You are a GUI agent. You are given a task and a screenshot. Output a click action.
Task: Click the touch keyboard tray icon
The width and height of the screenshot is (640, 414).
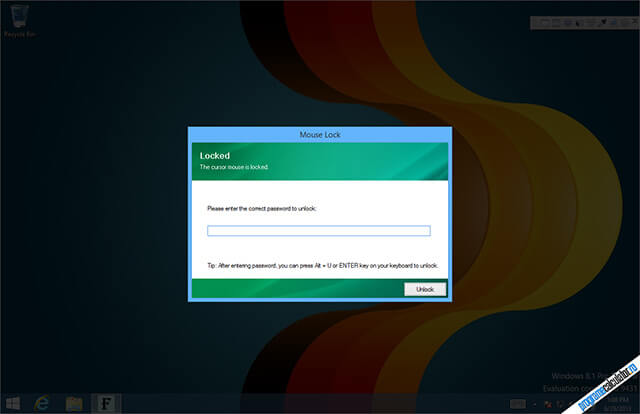[x=518, y=404]
